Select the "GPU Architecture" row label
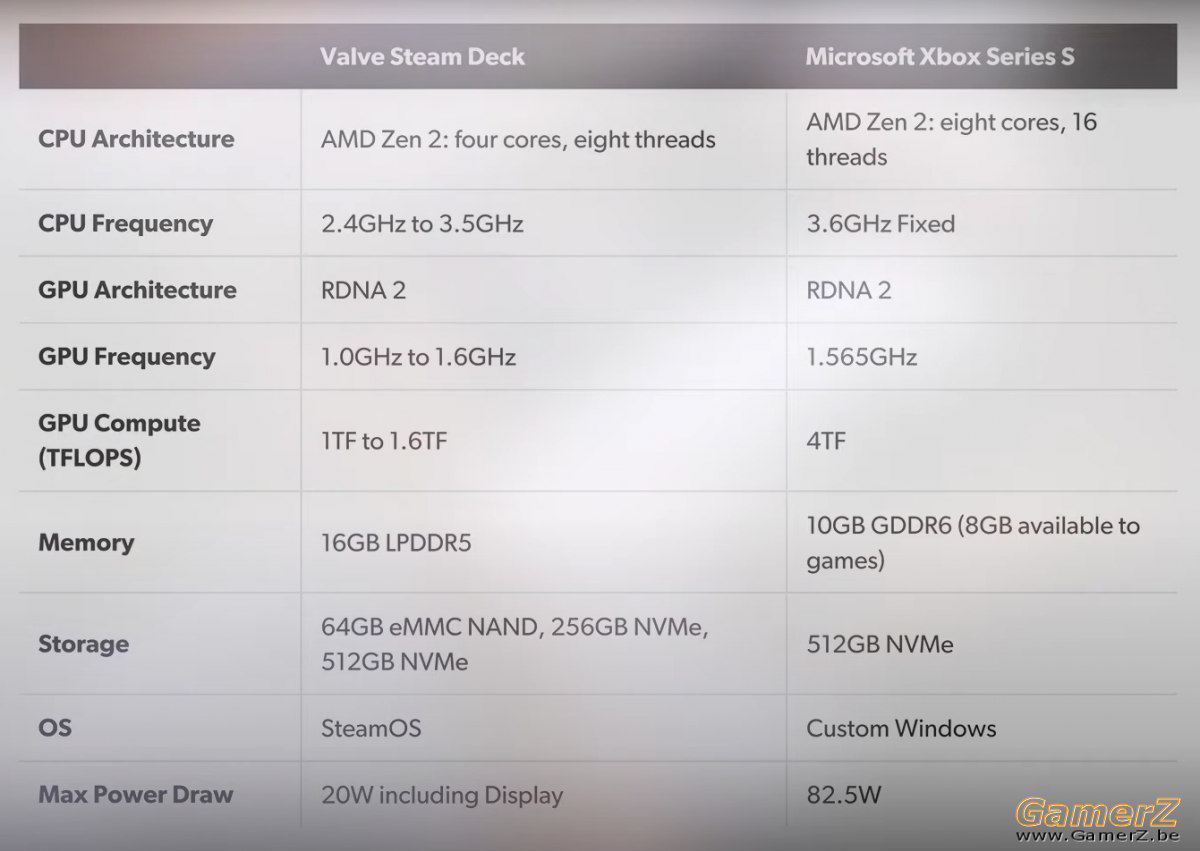Image resolution: width=1200 pixels, height=851 pixels. click(137, 290)
